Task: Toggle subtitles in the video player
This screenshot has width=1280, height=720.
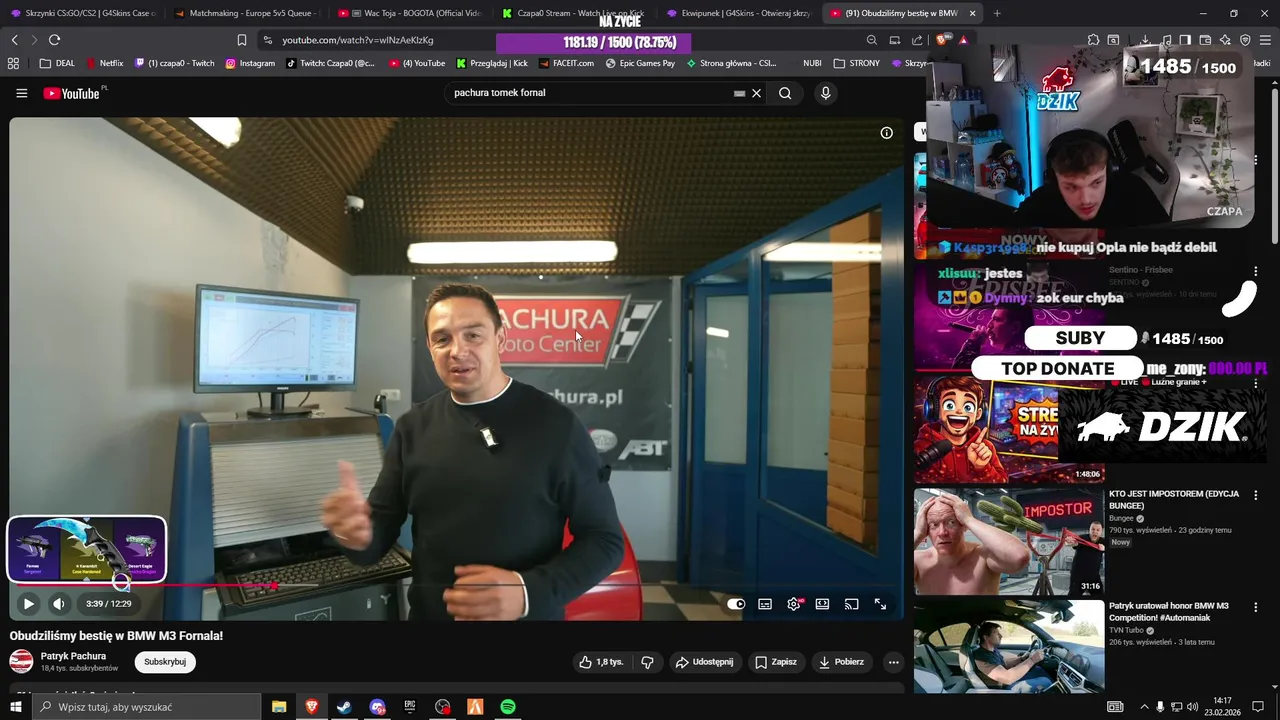Action: [x=765, y=604]
